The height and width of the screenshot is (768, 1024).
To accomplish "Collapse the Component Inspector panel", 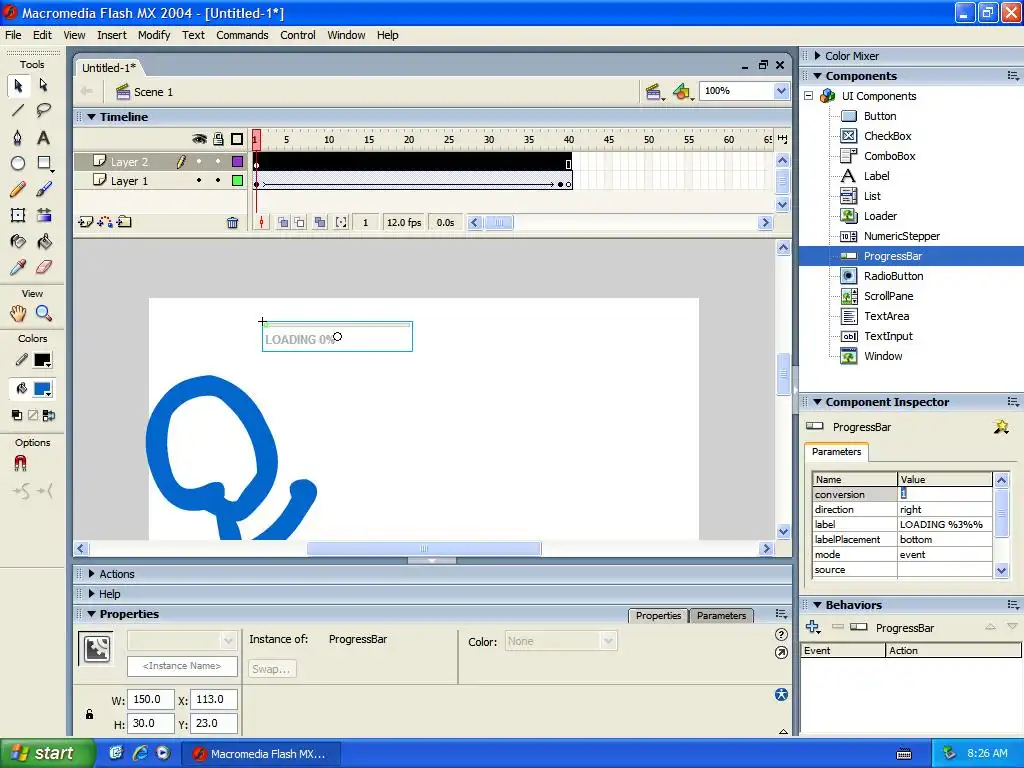I will pos(817,402).
